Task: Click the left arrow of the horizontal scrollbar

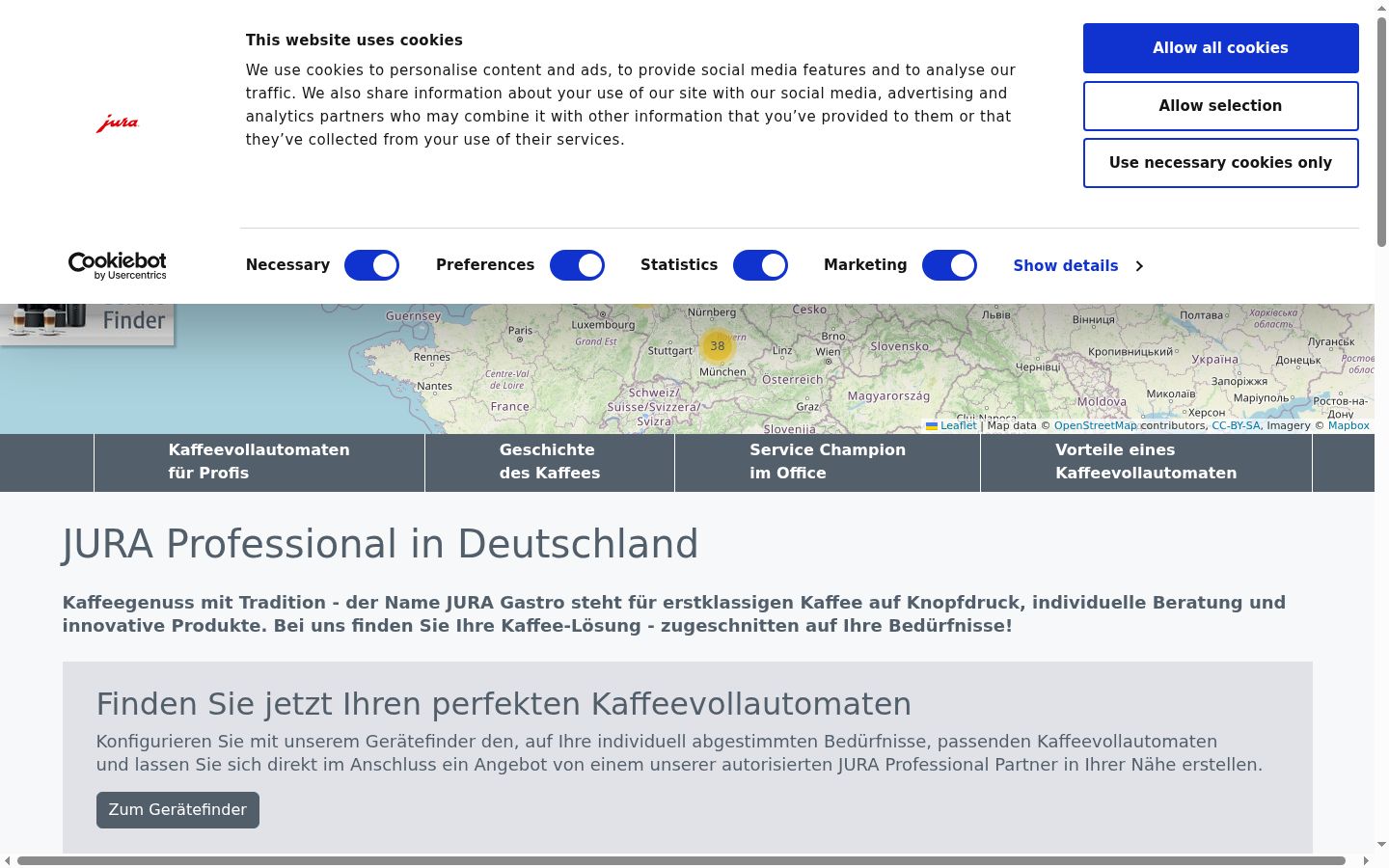Action: point(8,860)
